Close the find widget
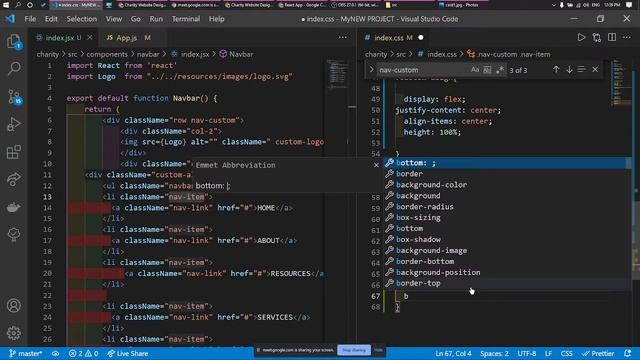This screenshot has height=360, width=640. click(x=595, y=70)
